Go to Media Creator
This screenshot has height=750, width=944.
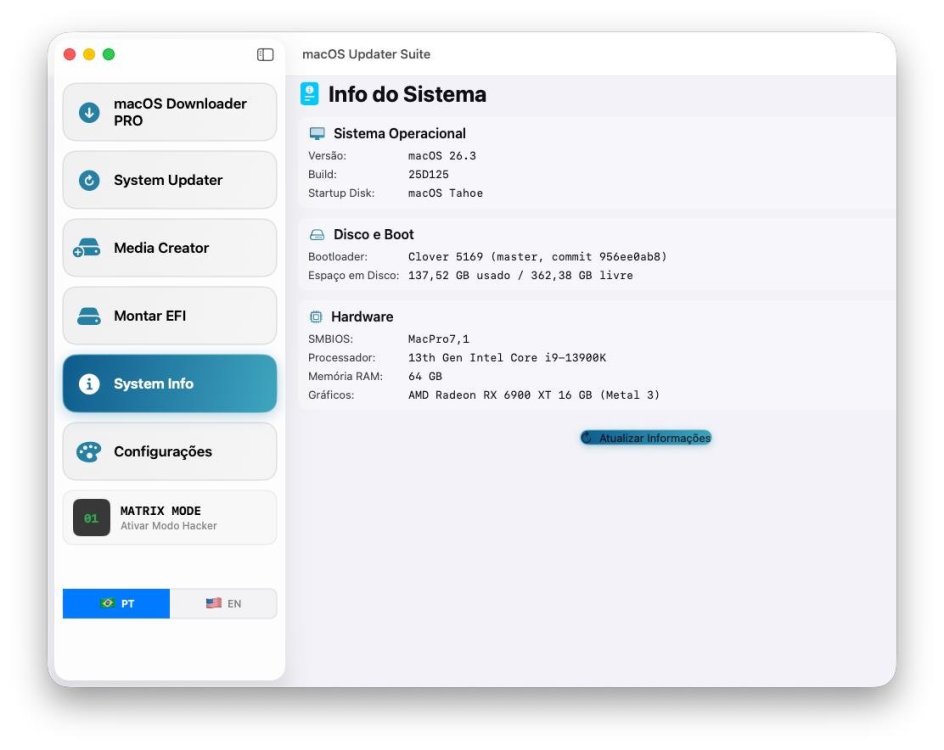(170, 248)
